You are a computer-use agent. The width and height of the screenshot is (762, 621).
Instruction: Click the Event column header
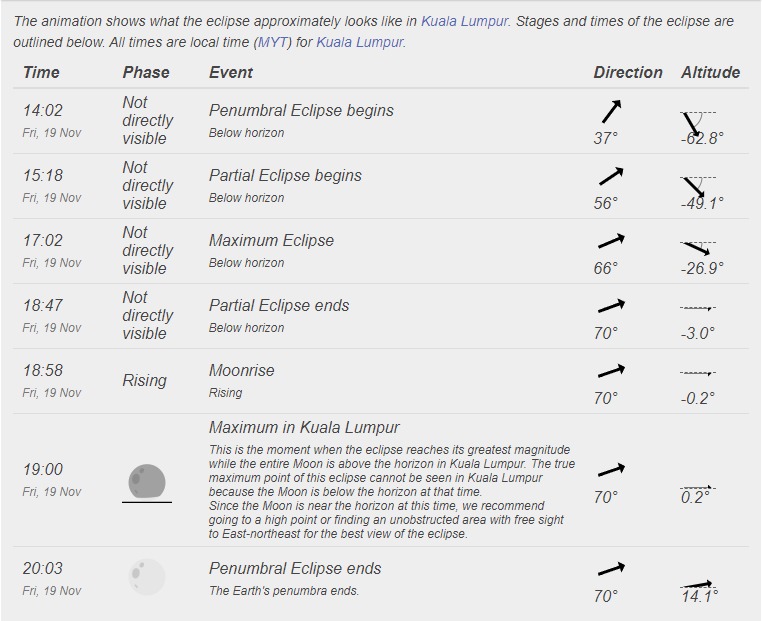click(231, 72)
